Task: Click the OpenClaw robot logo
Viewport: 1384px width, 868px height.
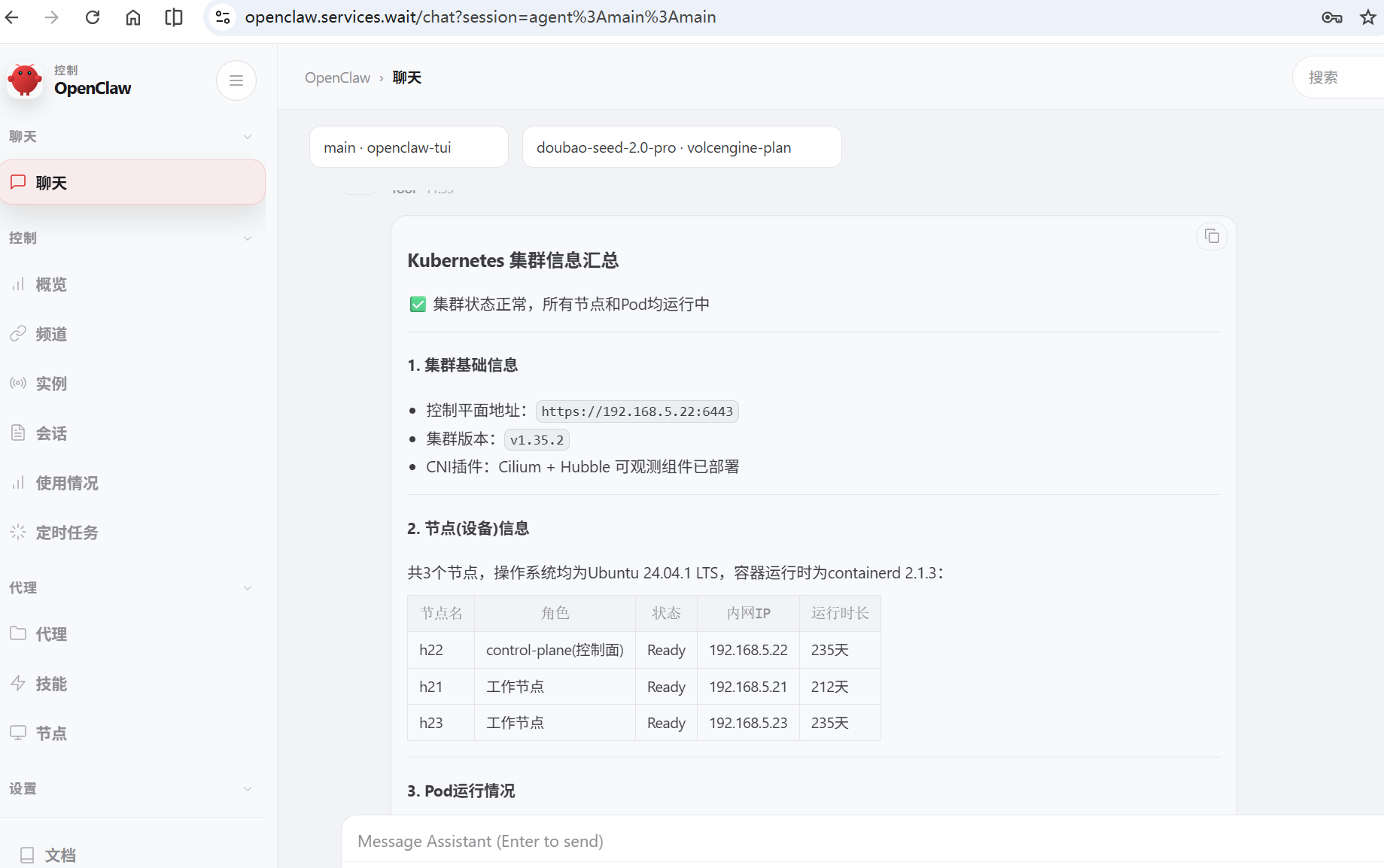Action: [x=26, y=80]
